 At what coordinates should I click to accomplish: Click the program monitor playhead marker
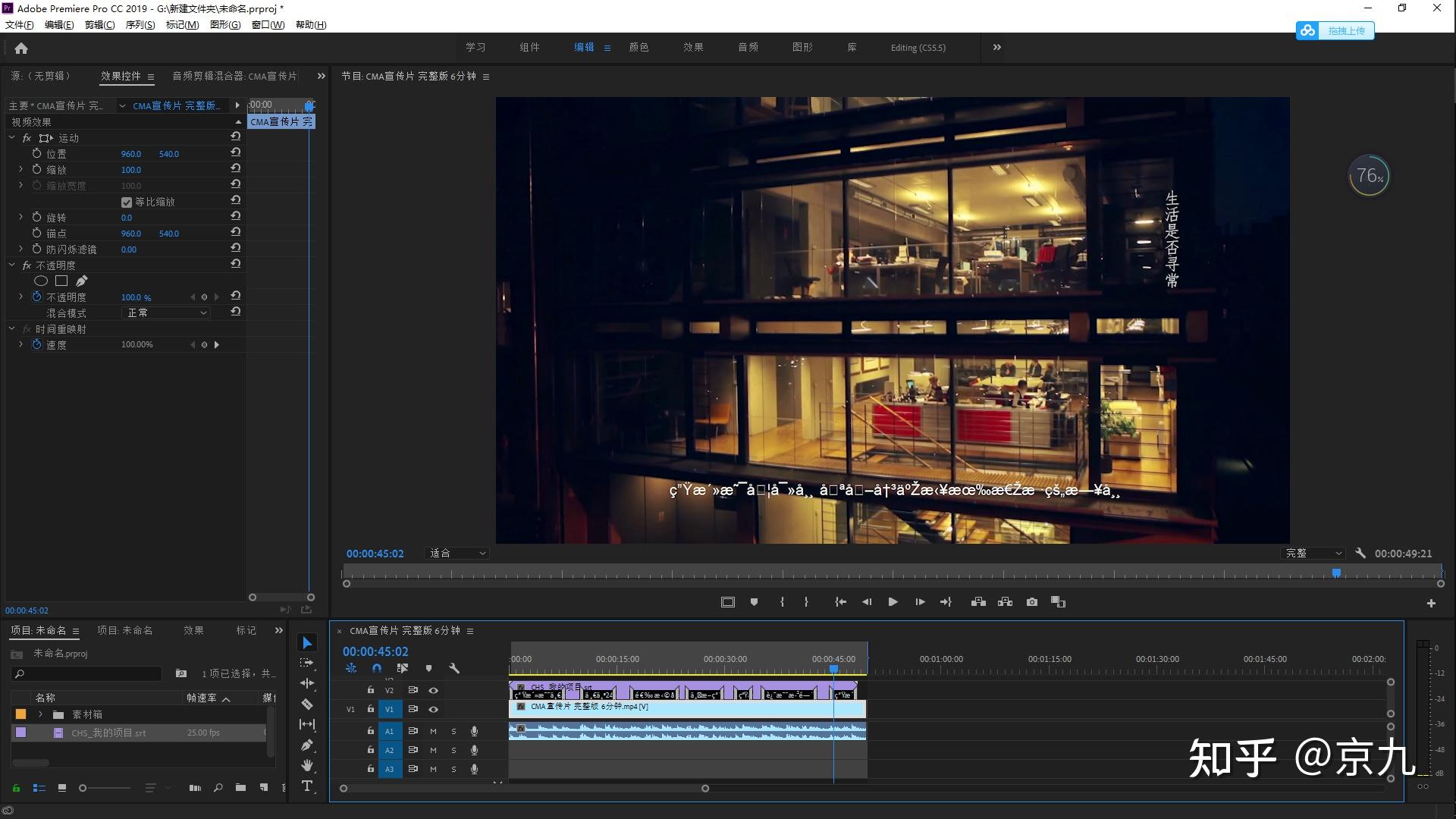[x=1336, y=573]
